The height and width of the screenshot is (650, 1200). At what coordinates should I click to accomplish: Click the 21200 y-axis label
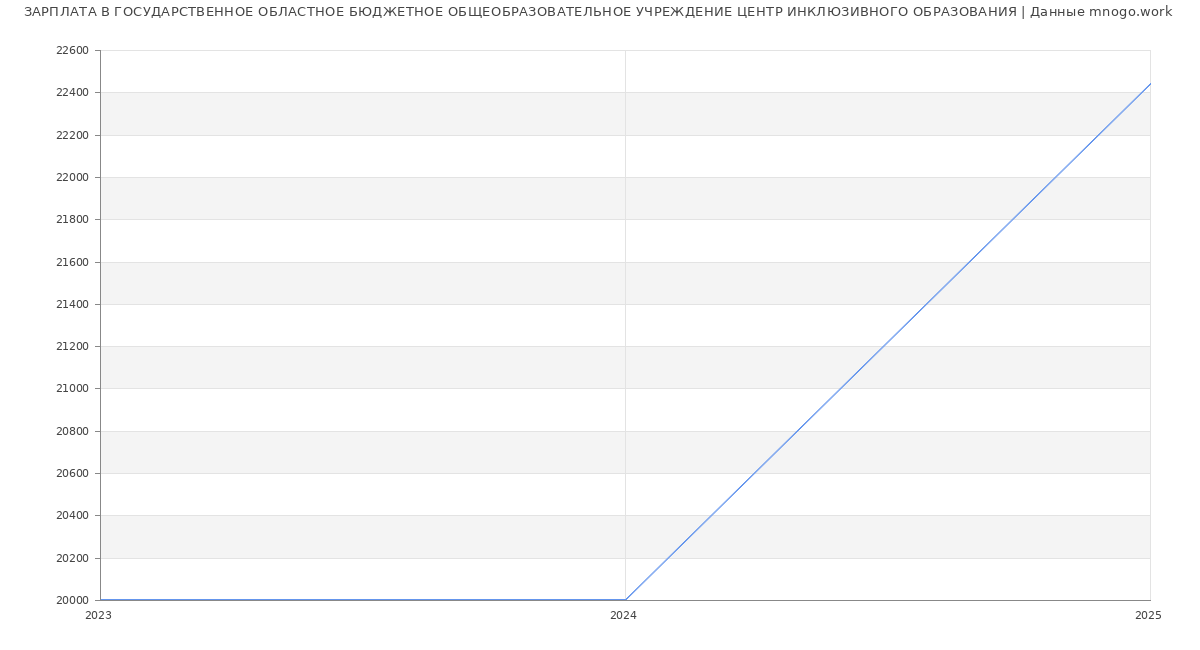[x=72, y=347]
